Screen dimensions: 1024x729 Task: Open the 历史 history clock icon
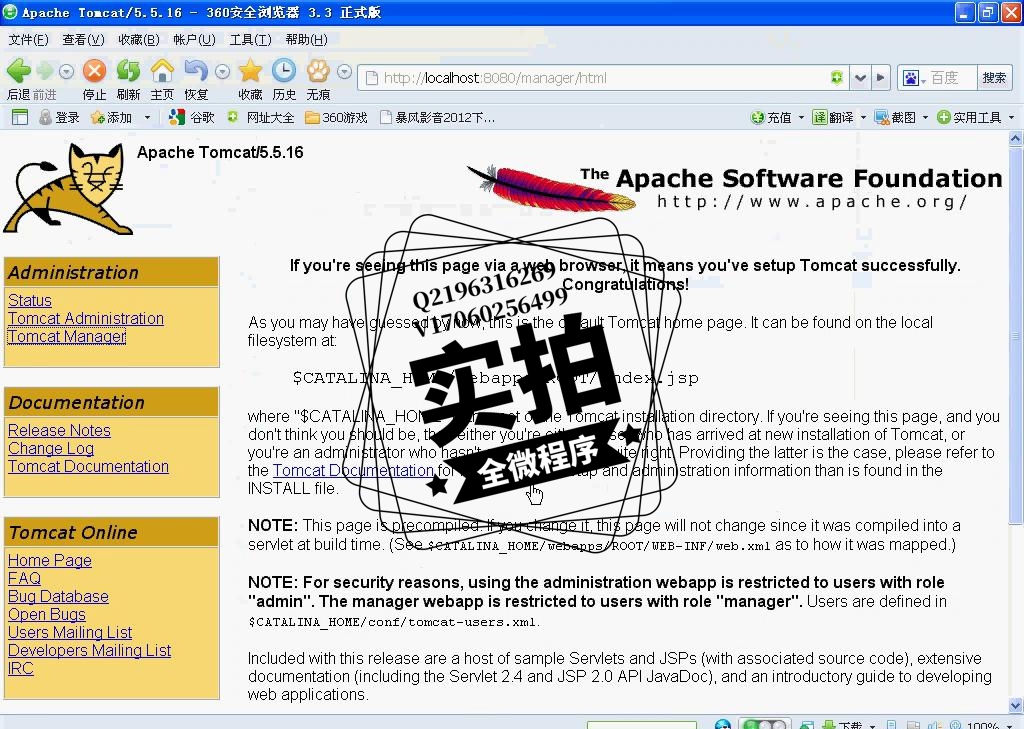[284, 71]
